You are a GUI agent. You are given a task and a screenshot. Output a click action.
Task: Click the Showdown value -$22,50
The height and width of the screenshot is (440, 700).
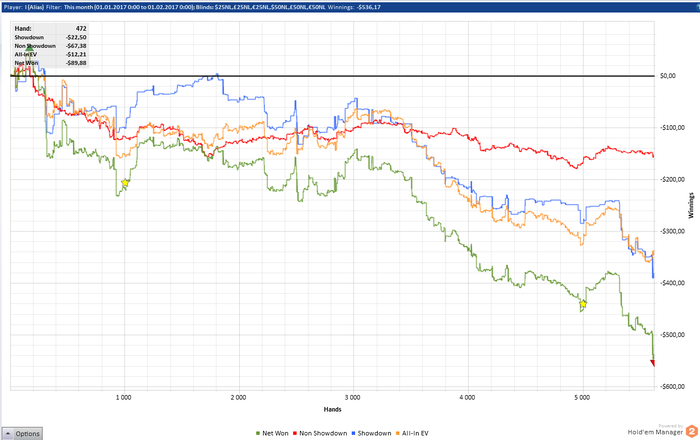tap(76, 37)
